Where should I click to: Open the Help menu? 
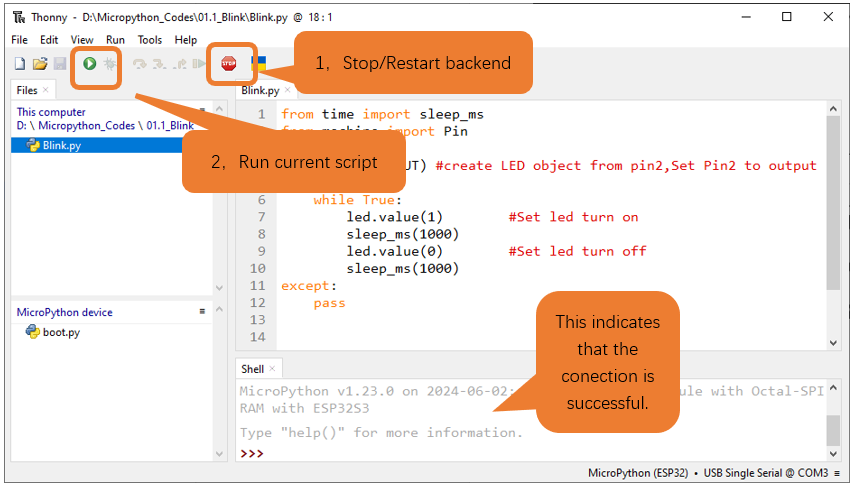(186, 40)
